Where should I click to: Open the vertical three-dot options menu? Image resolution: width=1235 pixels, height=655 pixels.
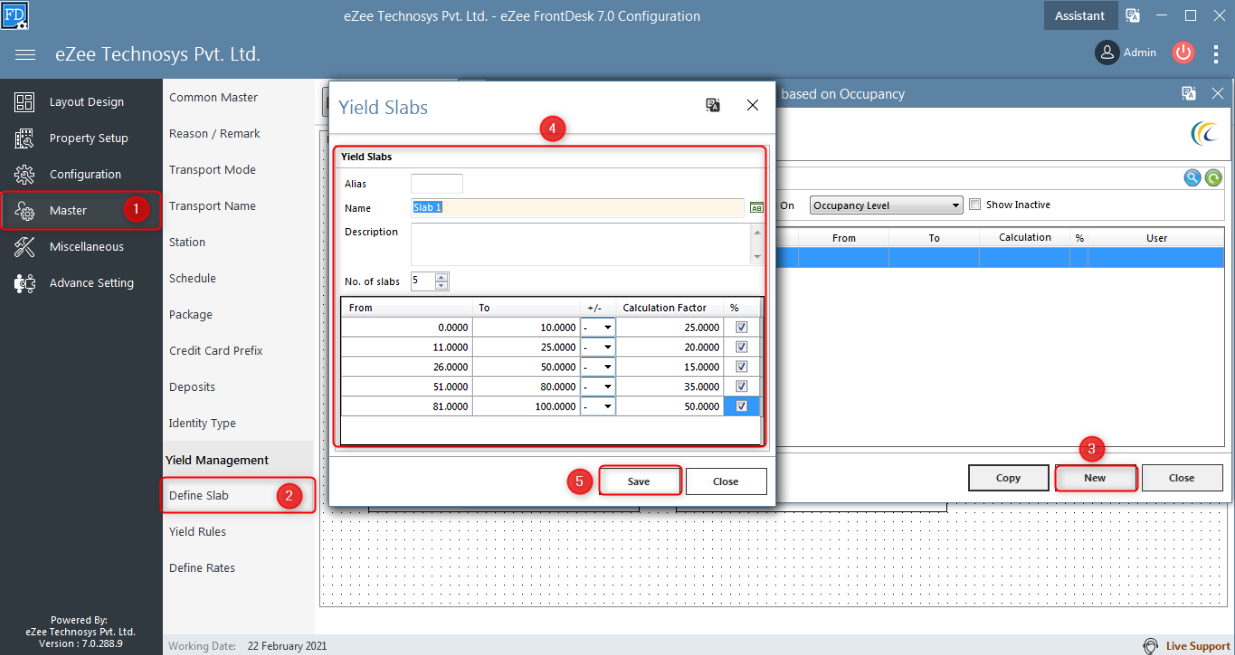click(1216, 53)
